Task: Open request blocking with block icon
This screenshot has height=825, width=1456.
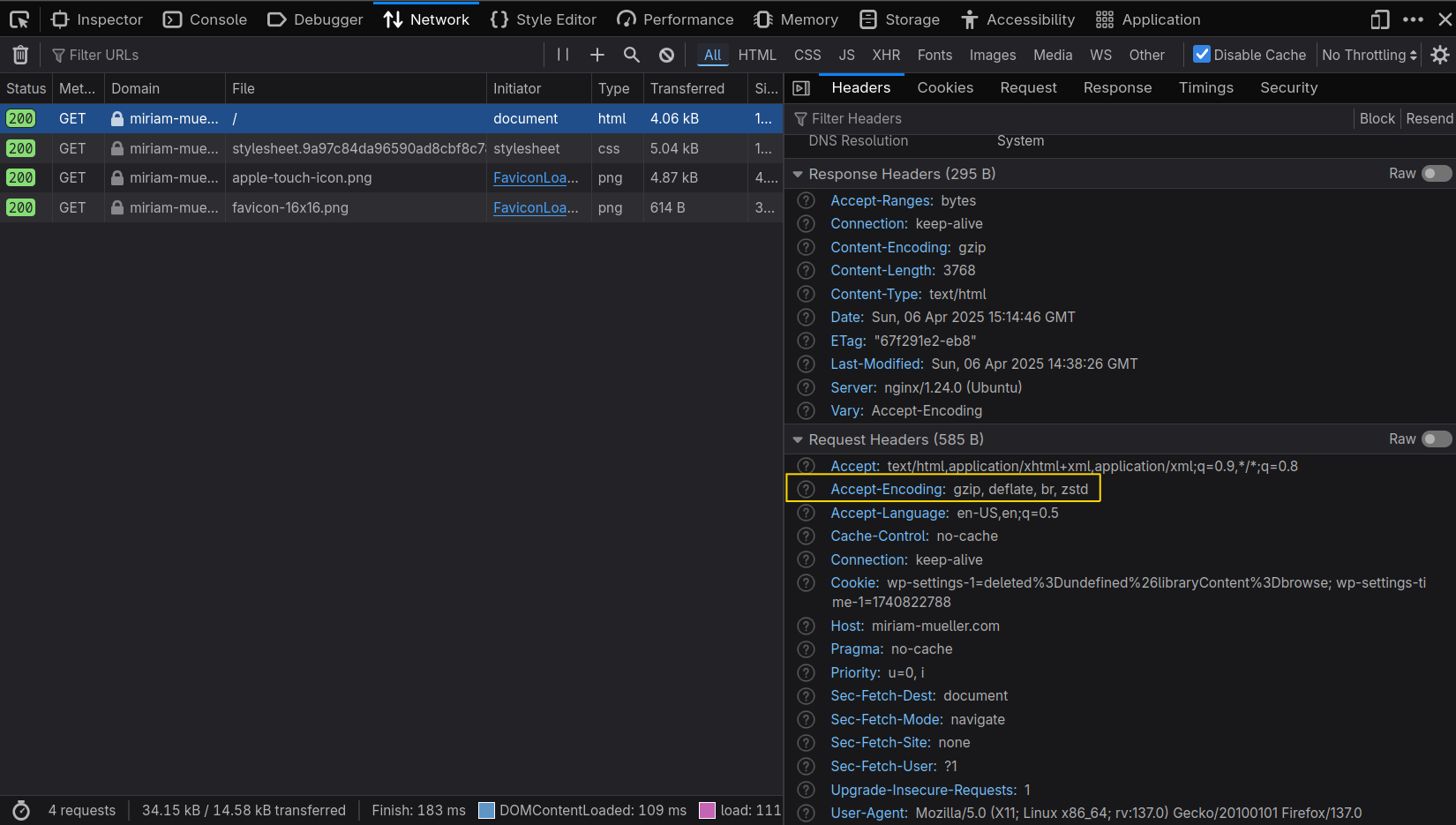Action: pos(666,55)
